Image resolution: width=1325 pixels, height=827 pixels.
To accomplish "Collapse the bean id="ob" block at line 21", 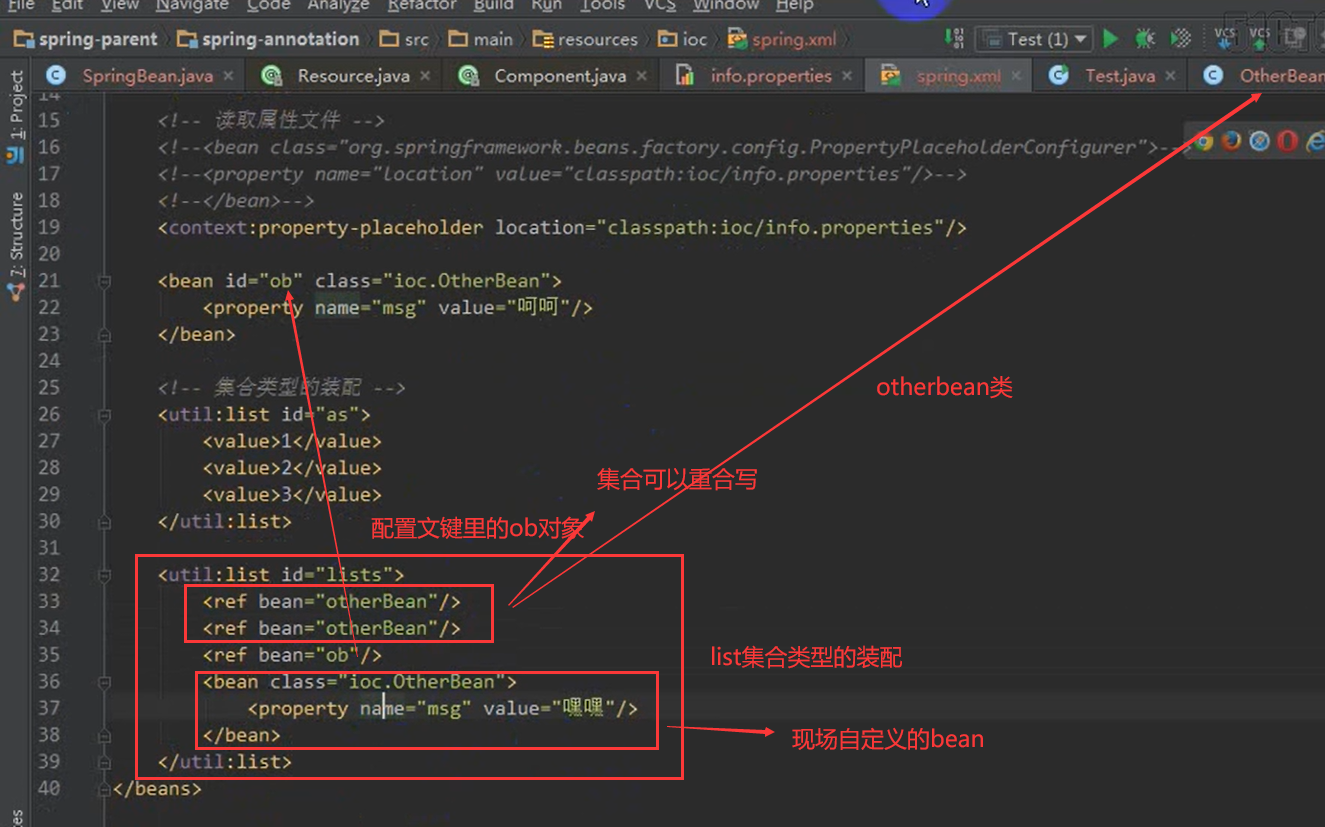I will tap(104, 282).
